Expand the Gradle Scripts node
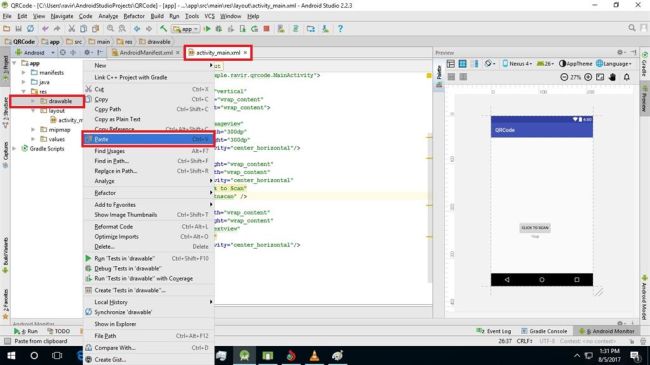 [15, 148]
